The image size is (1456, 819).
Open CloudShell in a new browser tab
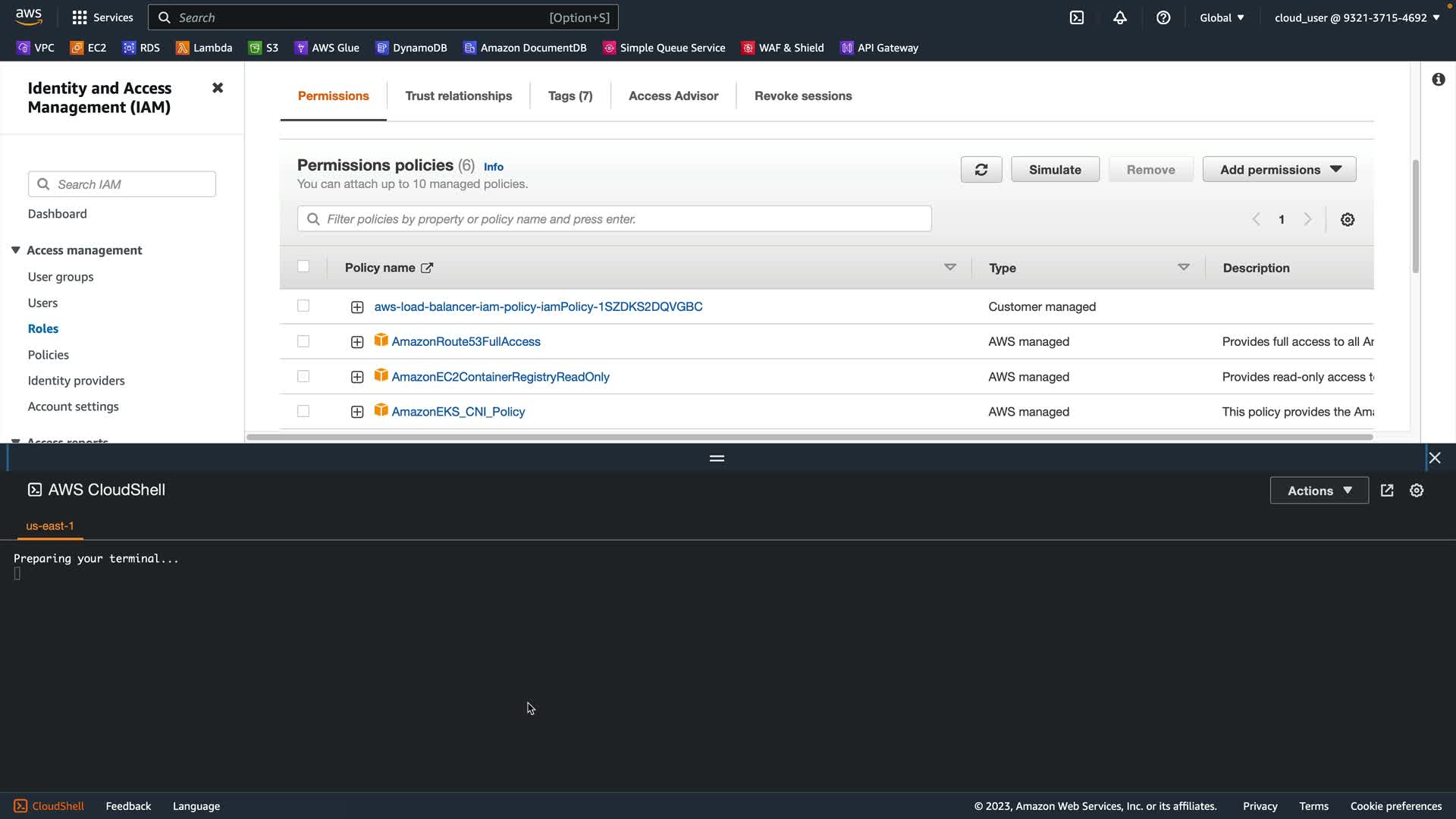coord(1386,491)
